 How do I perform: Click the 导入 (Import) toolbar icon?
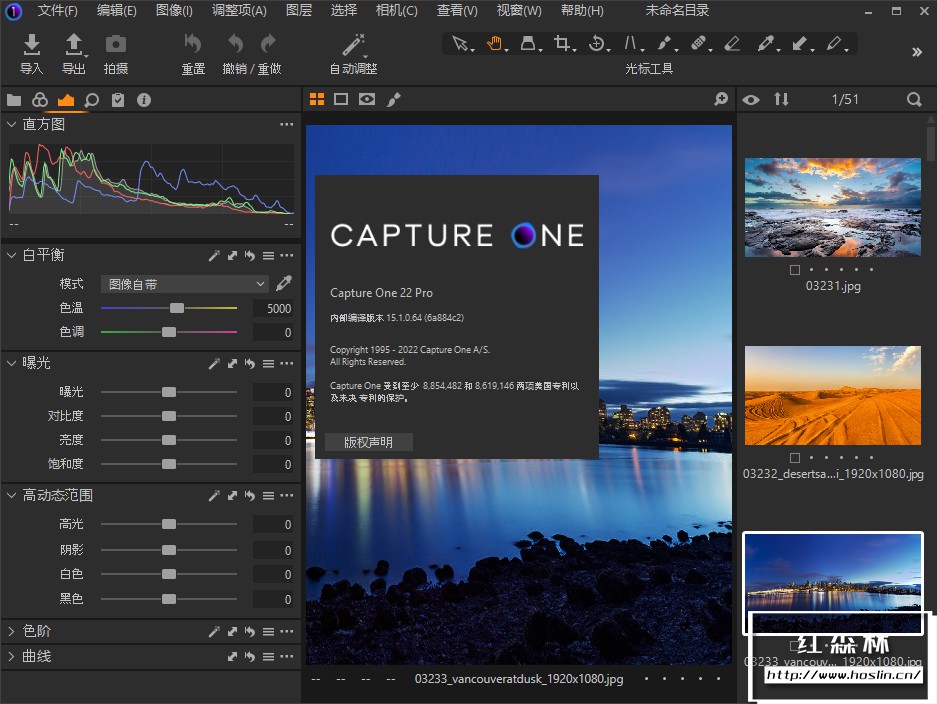(x=32, y=44)
